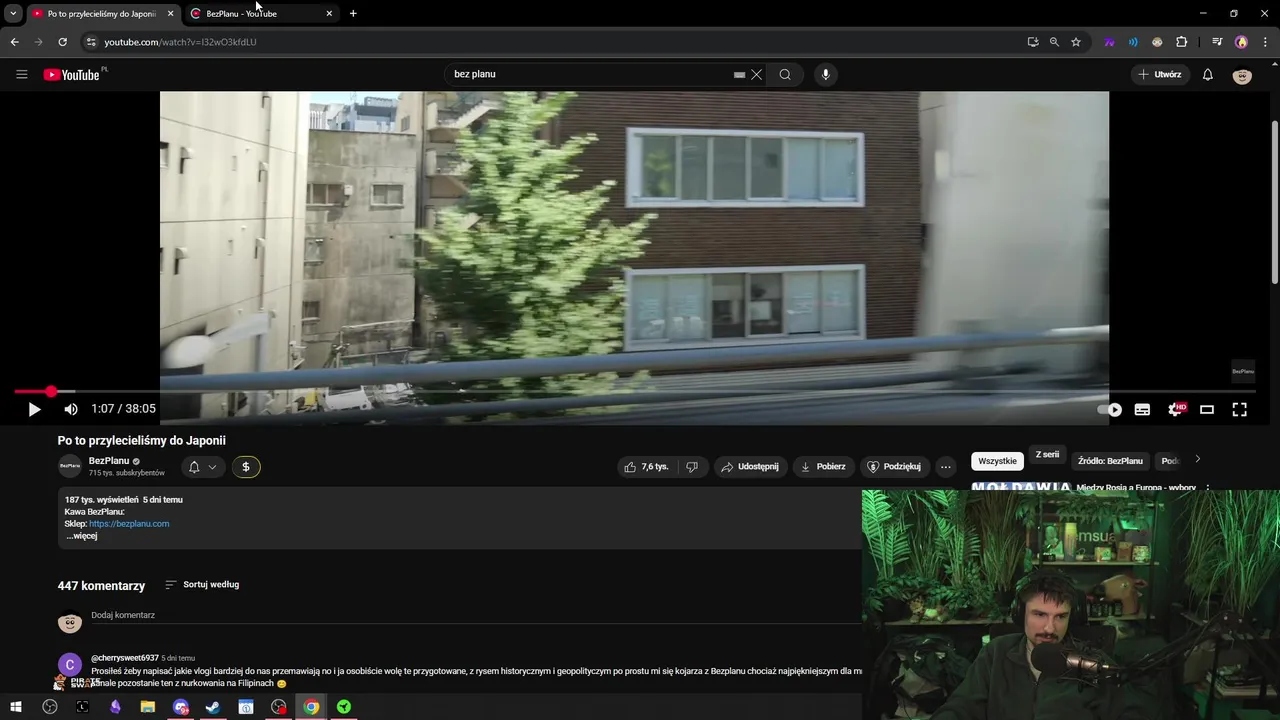
Task: Enter fullscreen mode
Action: click(x=1239, y=409)
